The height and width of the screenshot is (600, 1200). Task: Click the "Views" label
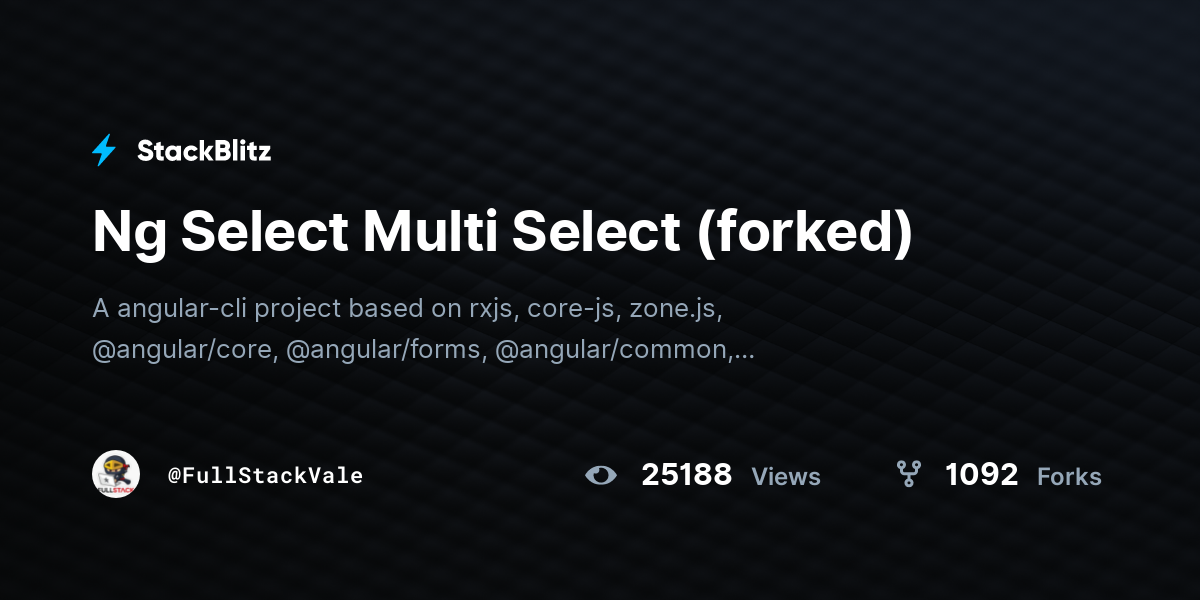coord(786,477)
